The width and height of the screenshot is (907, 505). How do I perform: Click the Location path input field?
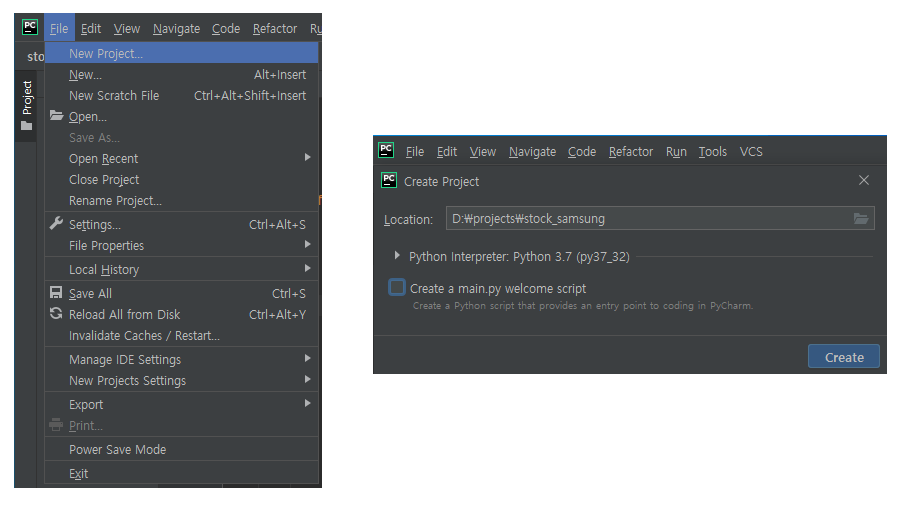[660, 218]
